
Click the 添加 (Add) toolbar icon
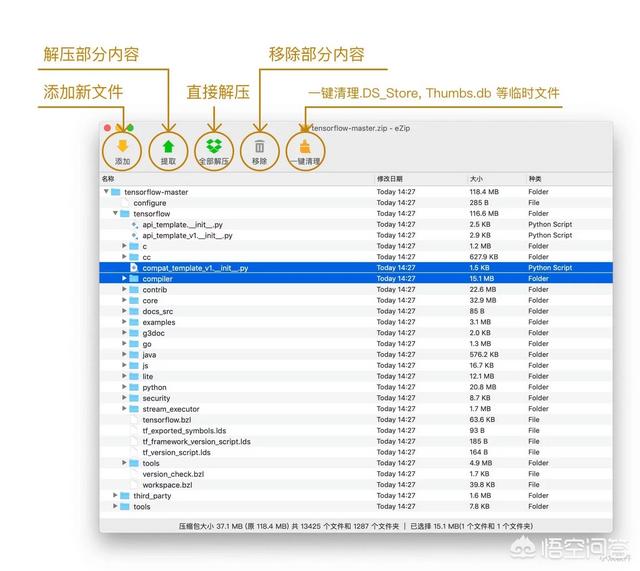pos(122,146)
